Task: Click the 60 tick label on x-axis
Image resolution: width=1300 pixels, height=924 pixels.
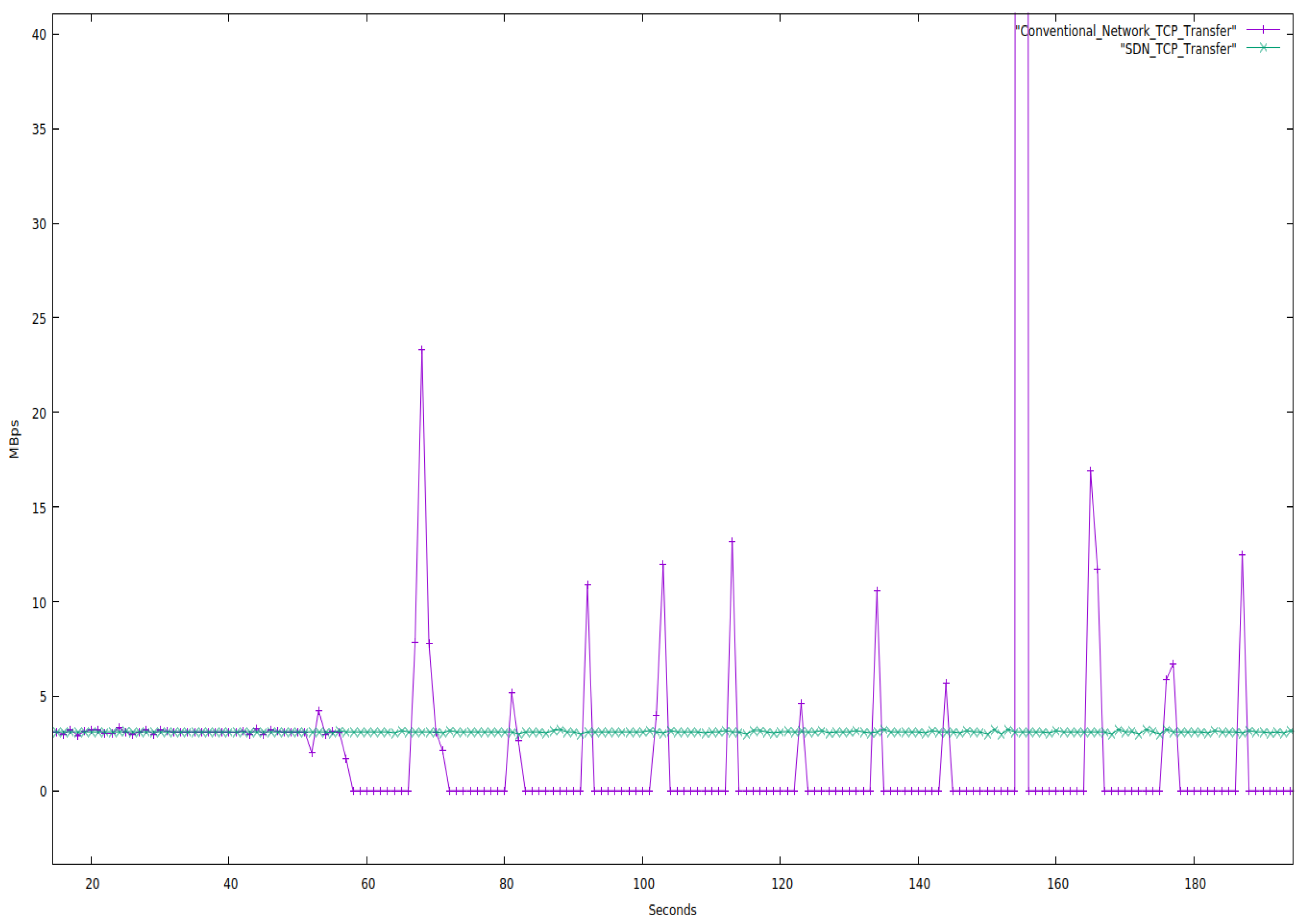Action: [x=367, y=883]
